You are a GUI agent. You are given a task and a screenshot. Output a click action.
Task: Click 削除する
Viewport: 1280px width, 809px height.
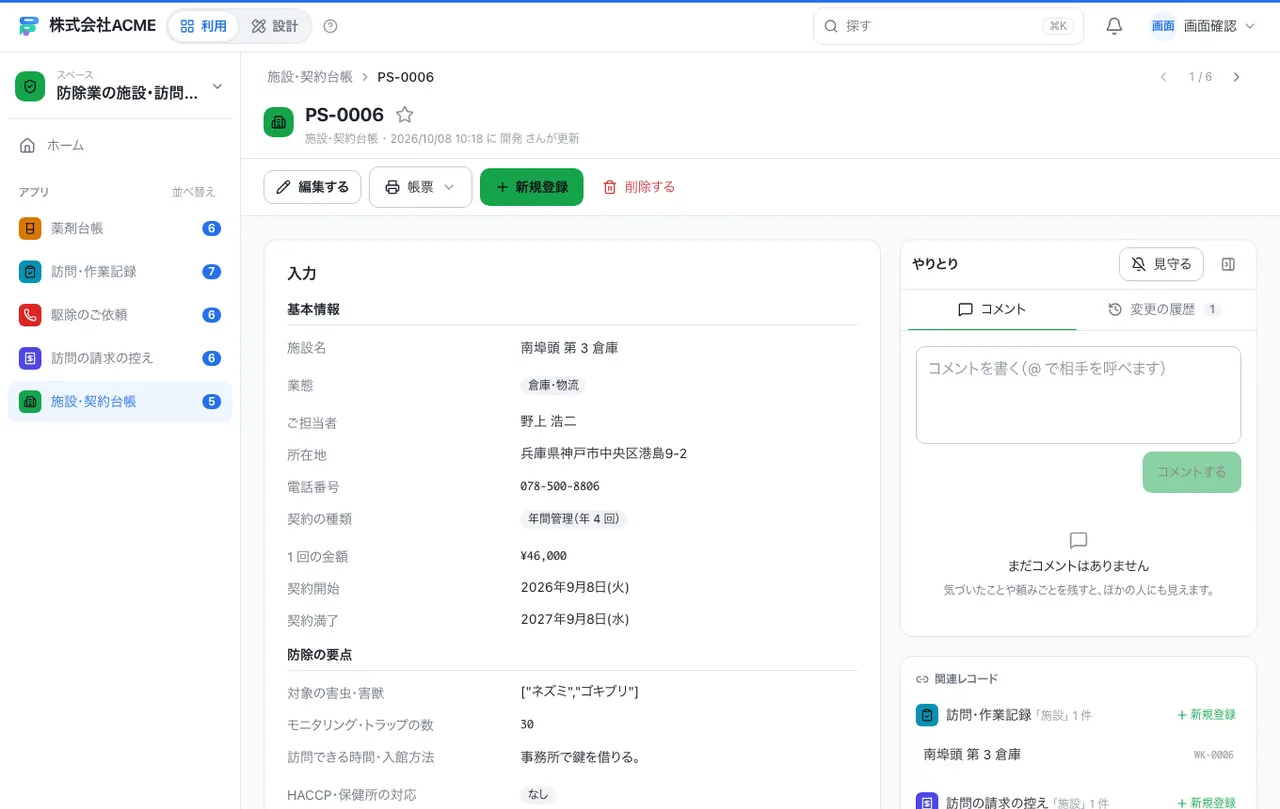pos(639,187)
